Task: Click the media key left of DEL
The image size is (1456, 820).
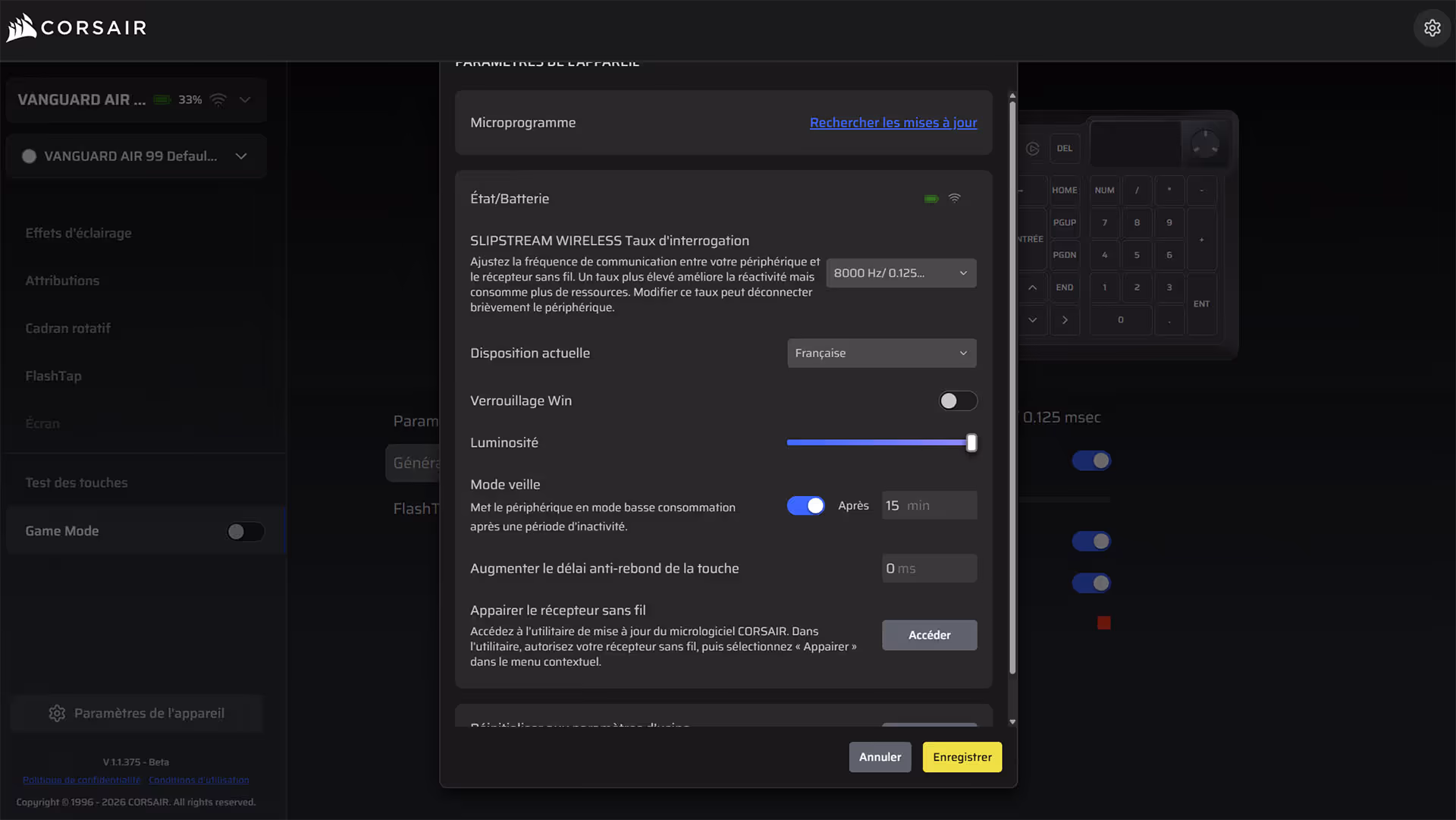Action: [1033, 149]
